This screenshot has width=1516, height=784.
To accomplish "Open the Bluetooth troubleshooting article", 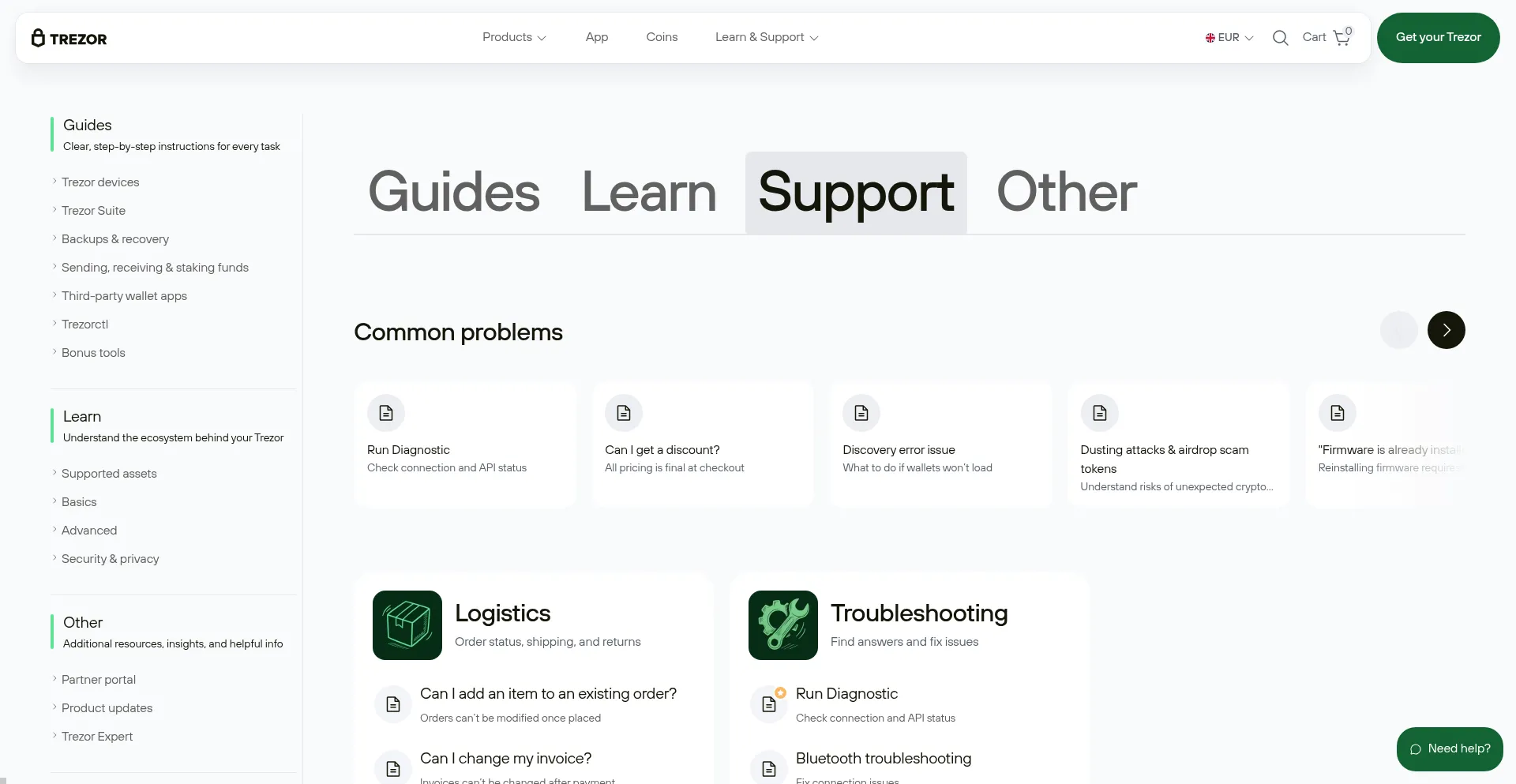I will point(884,759).
